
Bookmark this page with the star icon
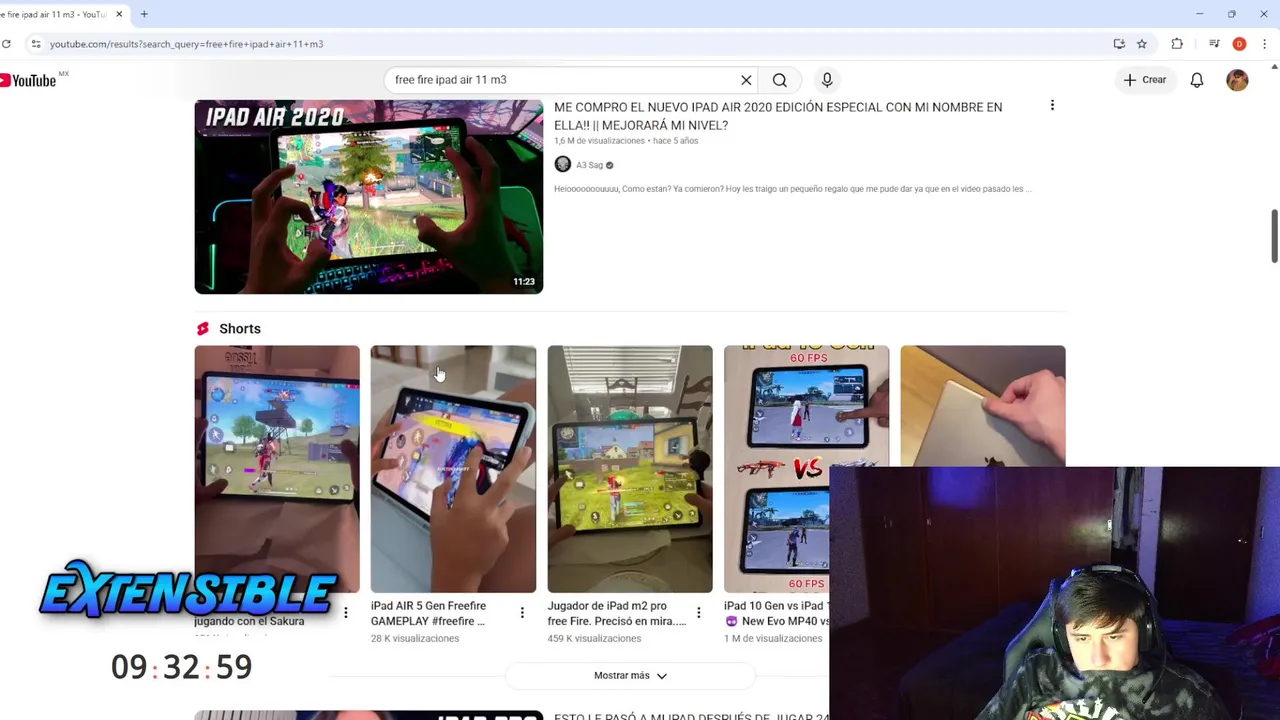coord(1142,44)
